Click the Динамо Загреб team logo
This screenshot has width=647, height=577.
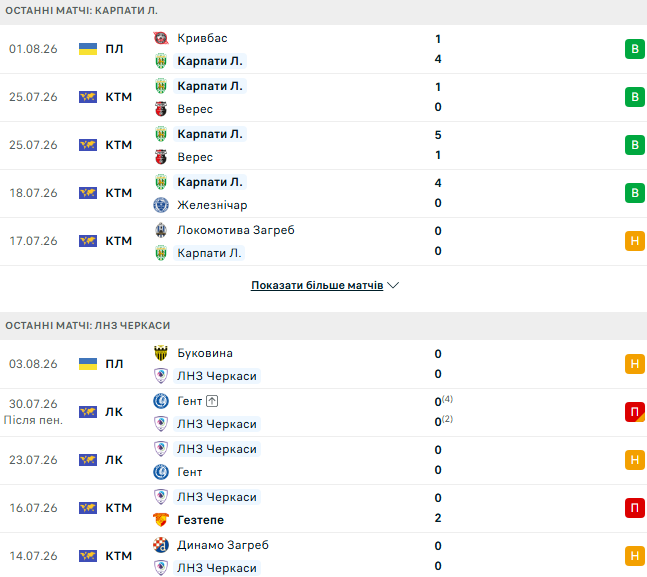(161, 545)
